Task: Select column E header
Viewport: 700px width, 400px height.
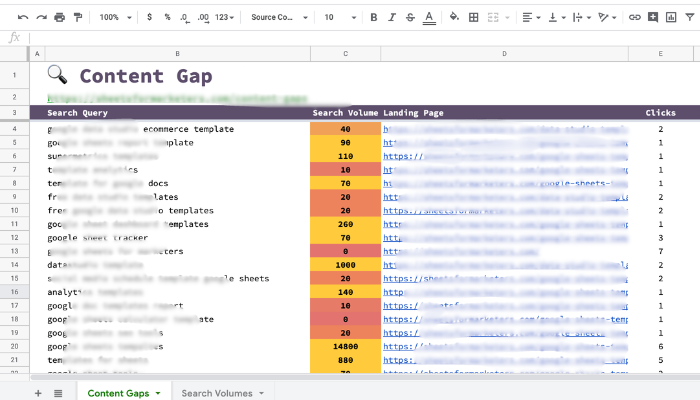Action: (661, 54)
